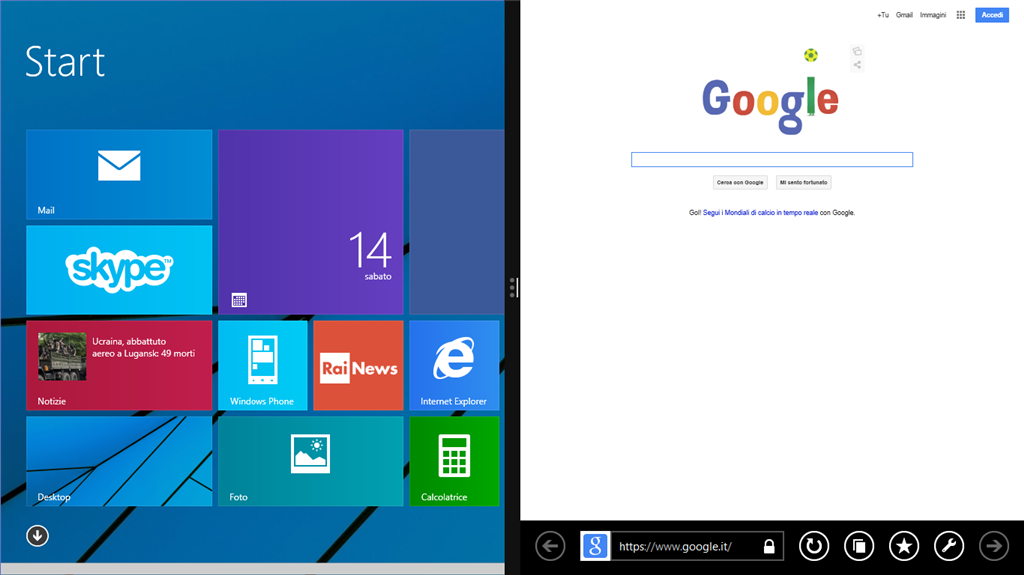1024x575 pixels.
Task: Click the Google doodle logo
Action: pyautogui.click(x=771, y=105)
